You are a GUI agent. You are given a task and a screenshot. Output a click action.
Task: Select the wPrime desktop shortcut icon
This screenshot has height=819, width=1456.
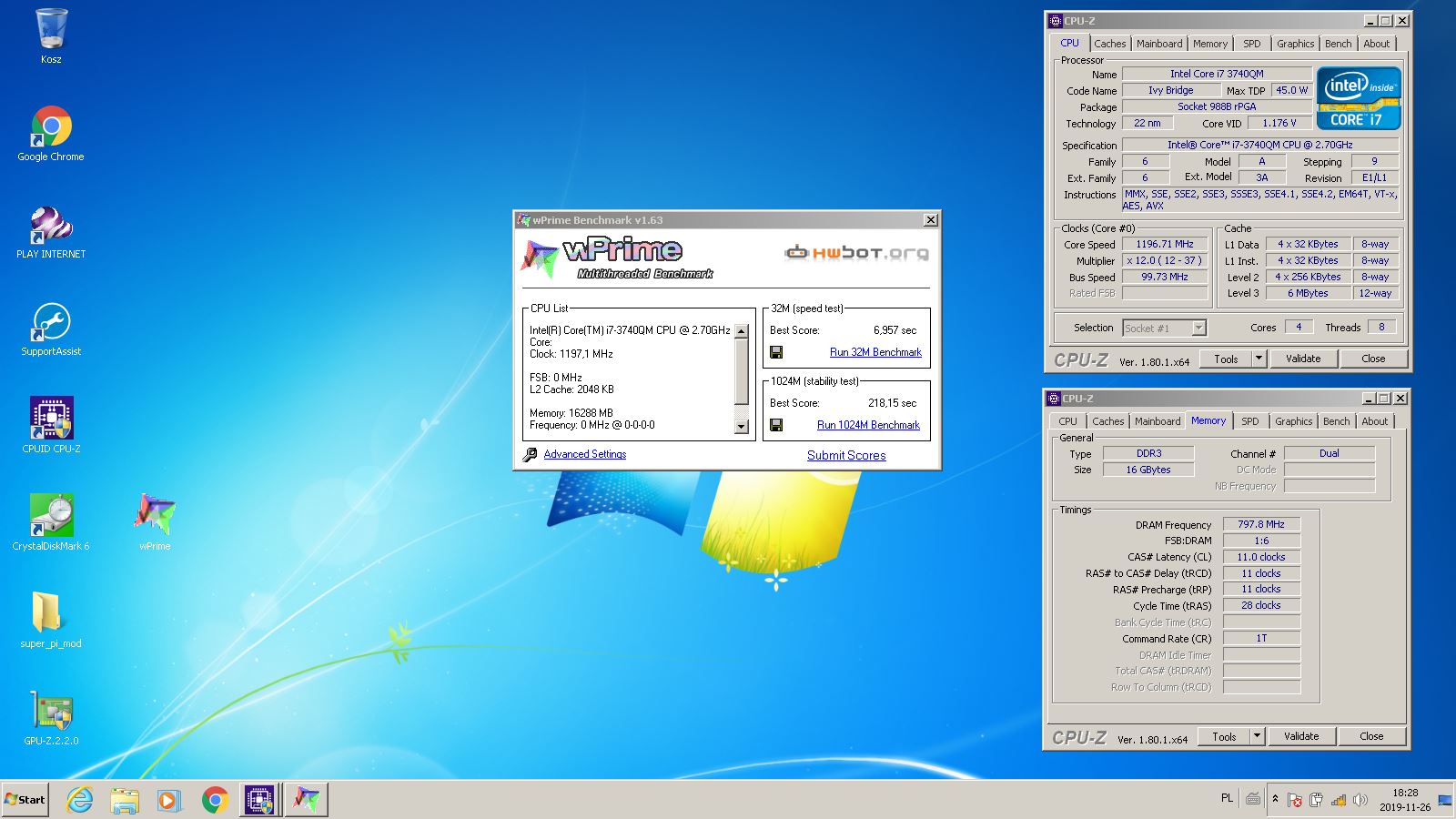tap(155, 523)
